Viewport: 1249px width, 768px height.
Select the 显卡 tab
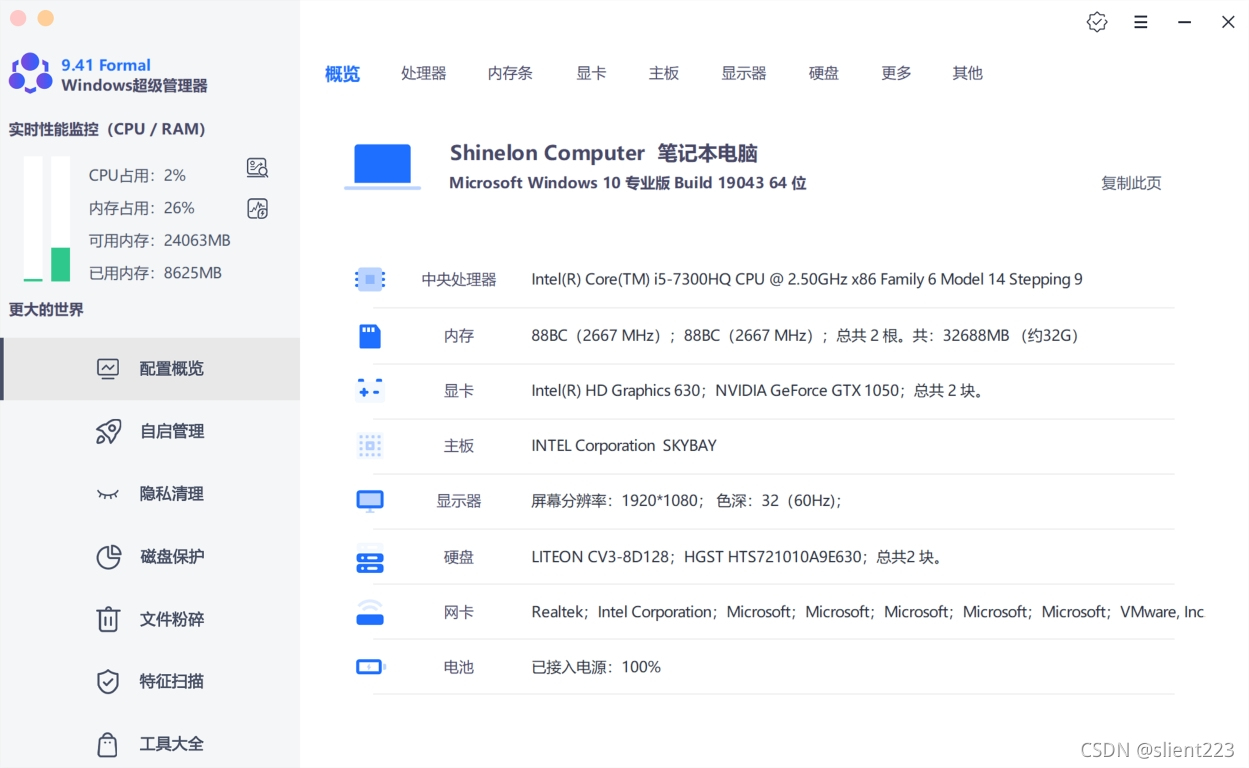(591, 73)
